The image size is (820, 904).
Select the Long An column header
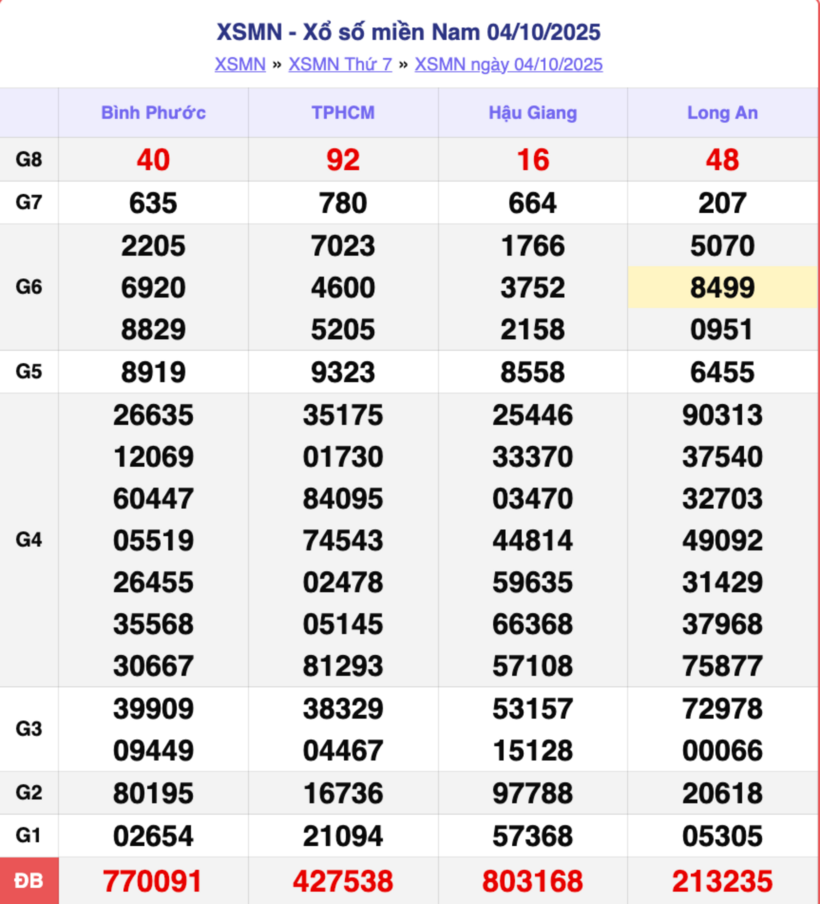click(722, 113)
